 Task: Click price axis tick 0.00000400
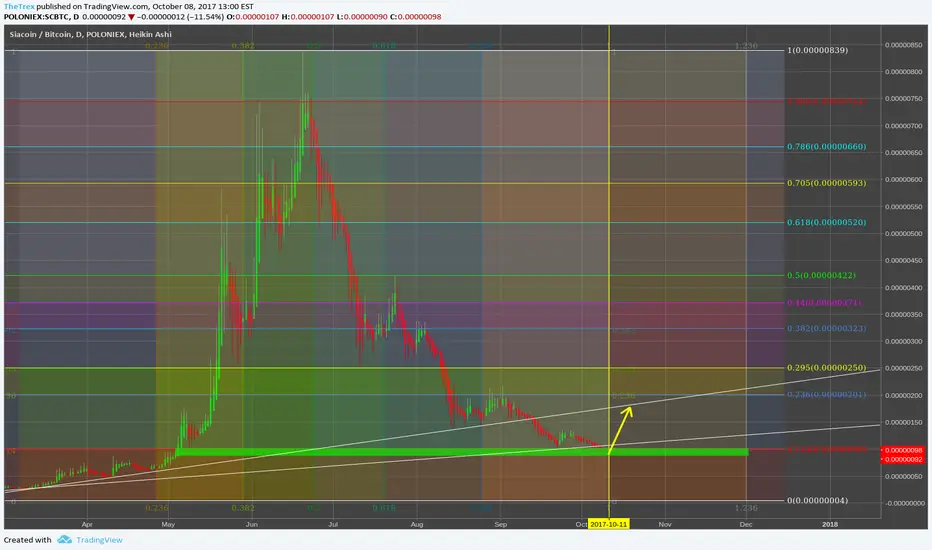click(903, 288)
